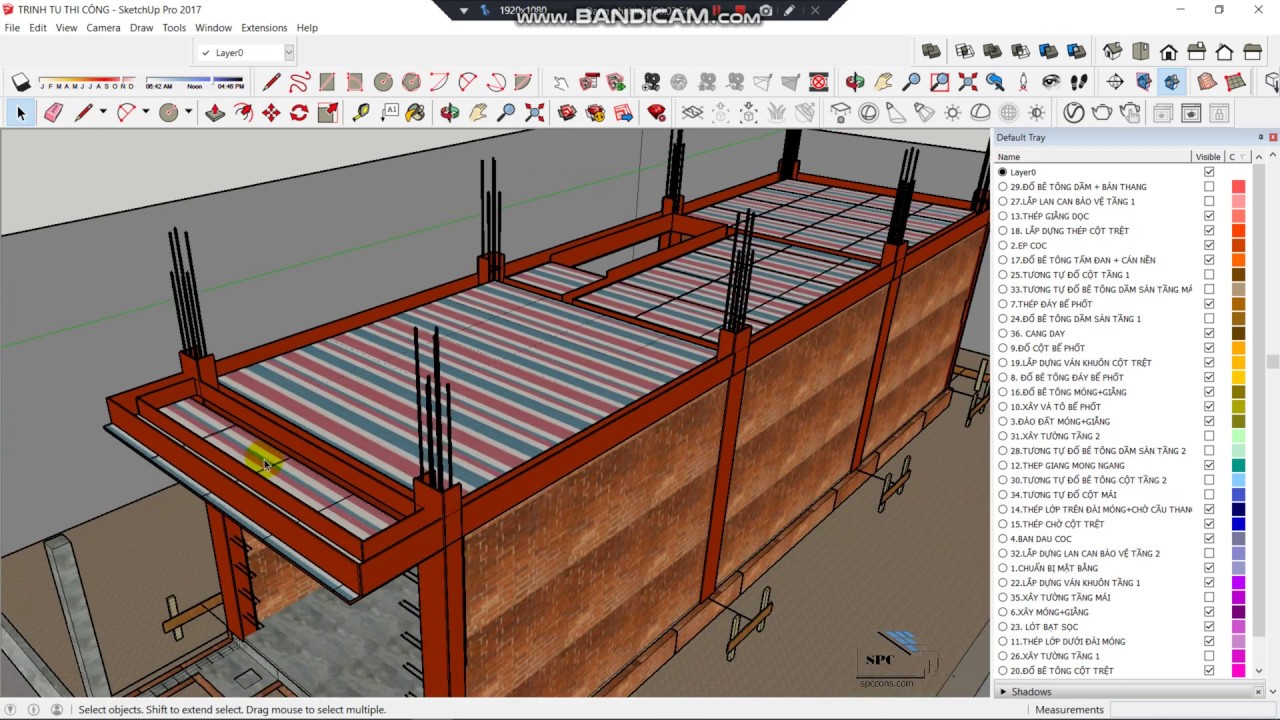Open the Layer0 layer dropdown
Screen dimensions: 1280x720
coord(289,52)
